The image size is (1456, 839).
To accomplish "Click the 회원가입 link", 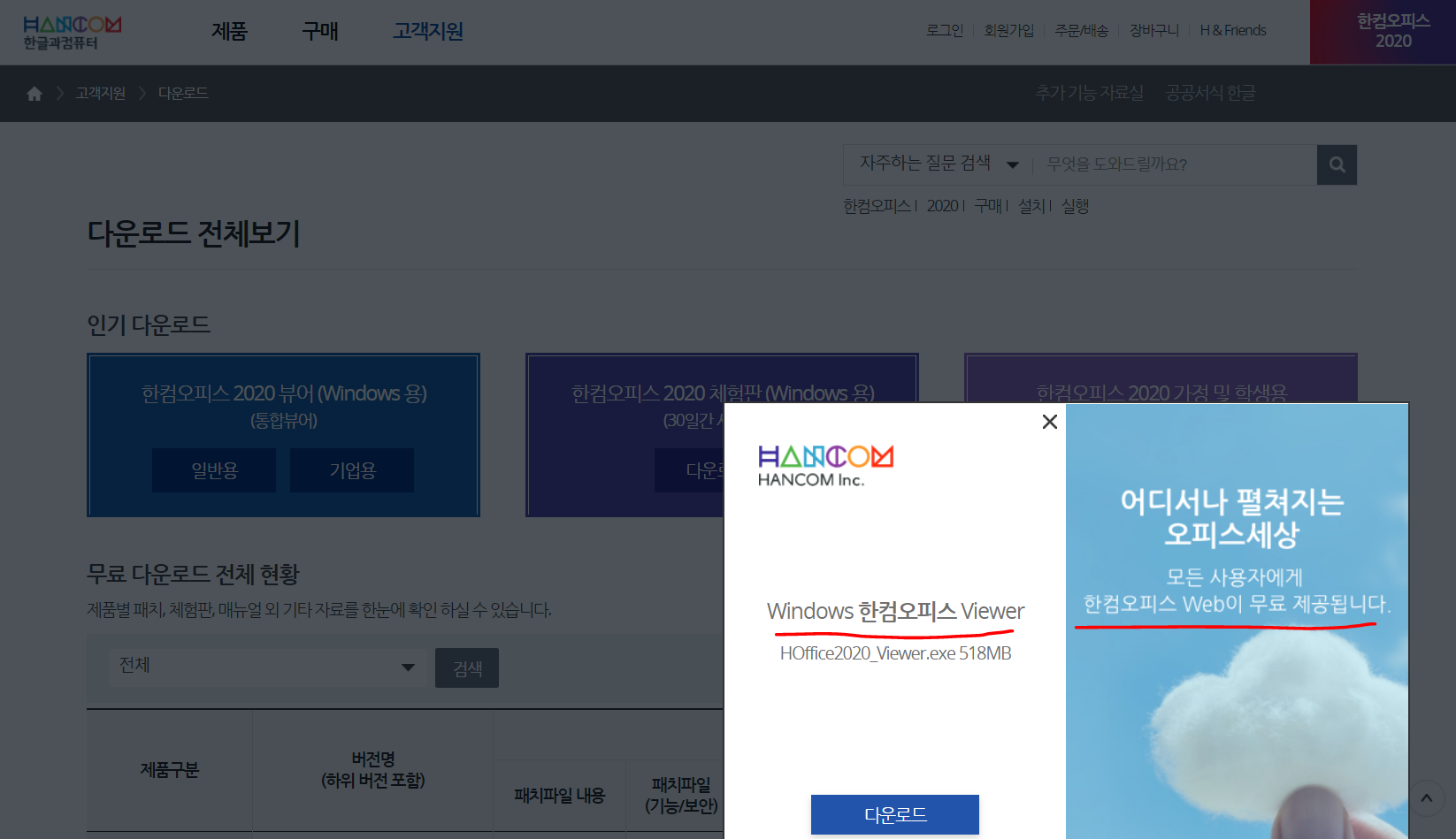I will (1008, 31).
